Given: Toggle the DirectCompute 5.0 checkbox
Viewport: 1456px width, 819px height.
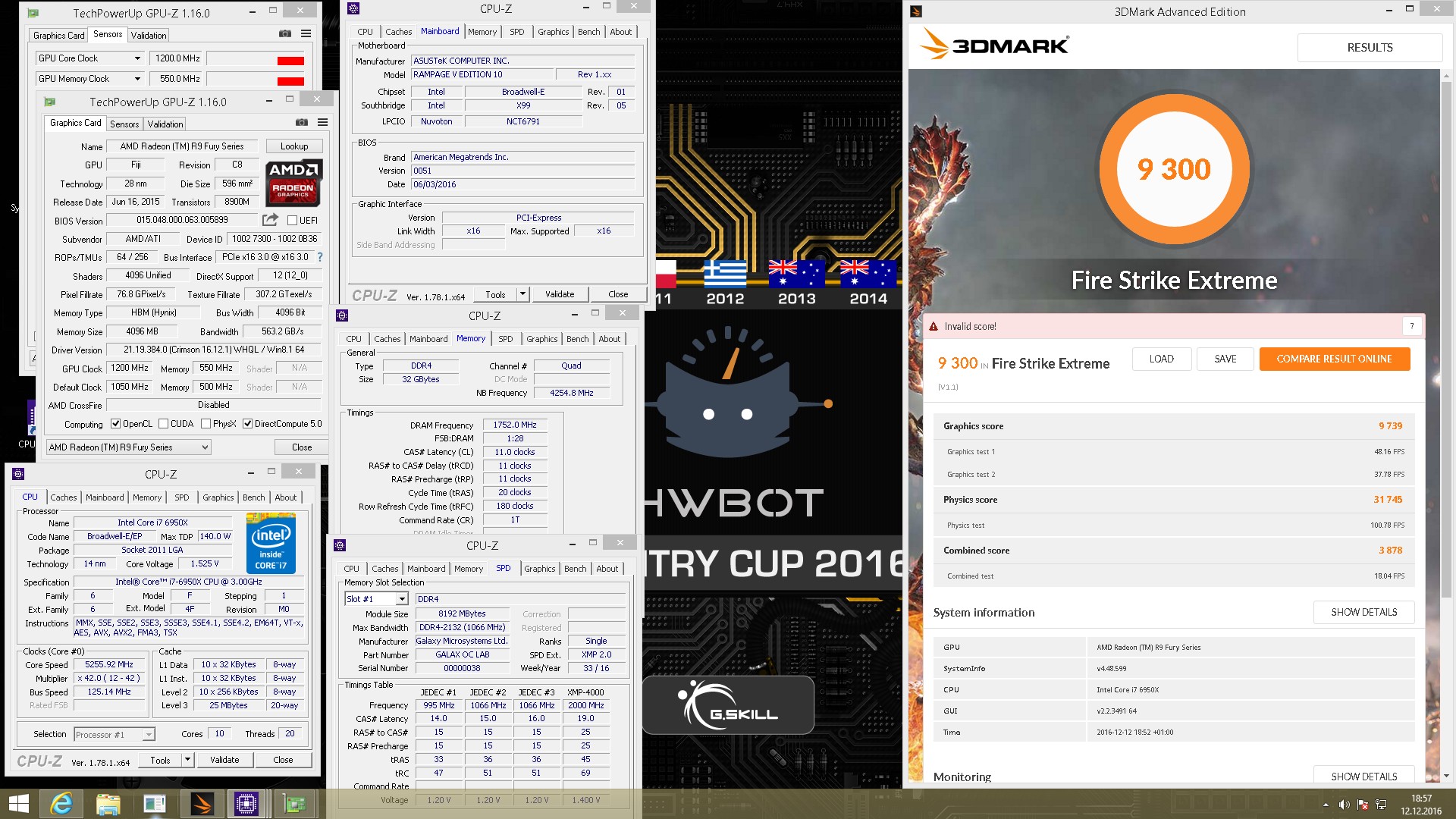Looking at the screenshot, I should pyautogui.click(x=247, y=424).
